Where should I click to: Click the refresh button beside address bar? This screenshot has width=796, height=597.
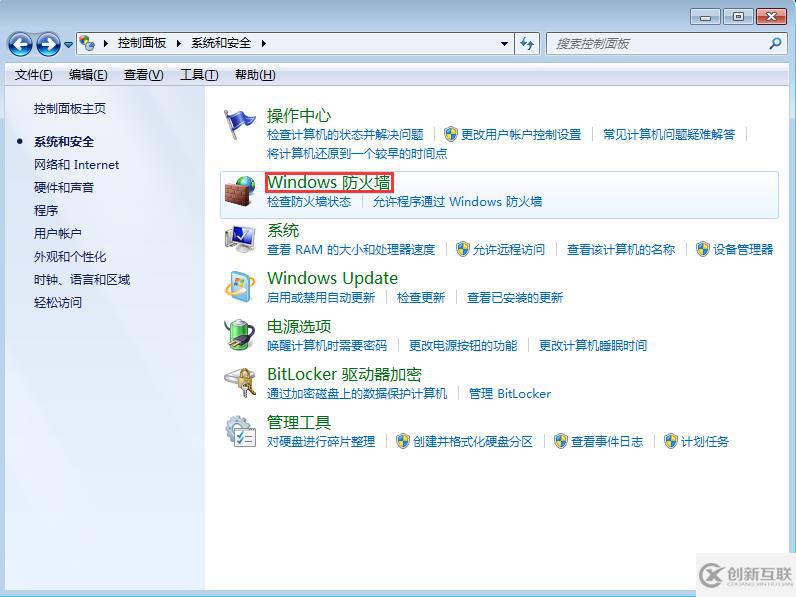tap(527, 44)
